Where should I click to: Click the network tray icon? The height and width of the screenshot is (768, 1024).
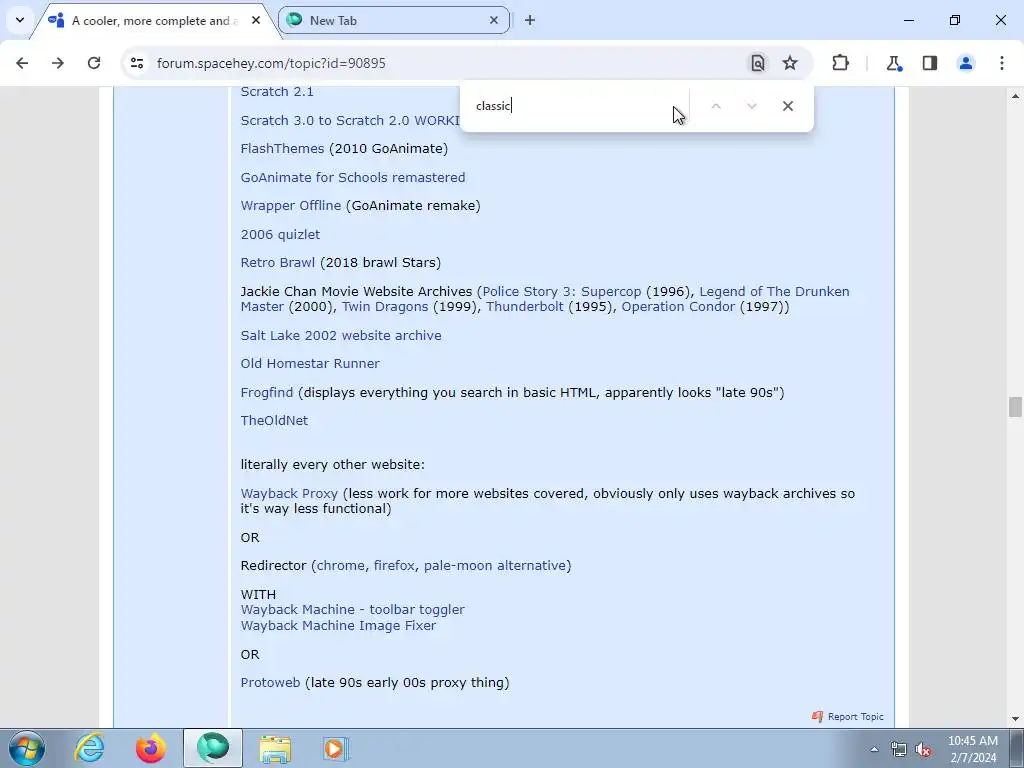899,749
